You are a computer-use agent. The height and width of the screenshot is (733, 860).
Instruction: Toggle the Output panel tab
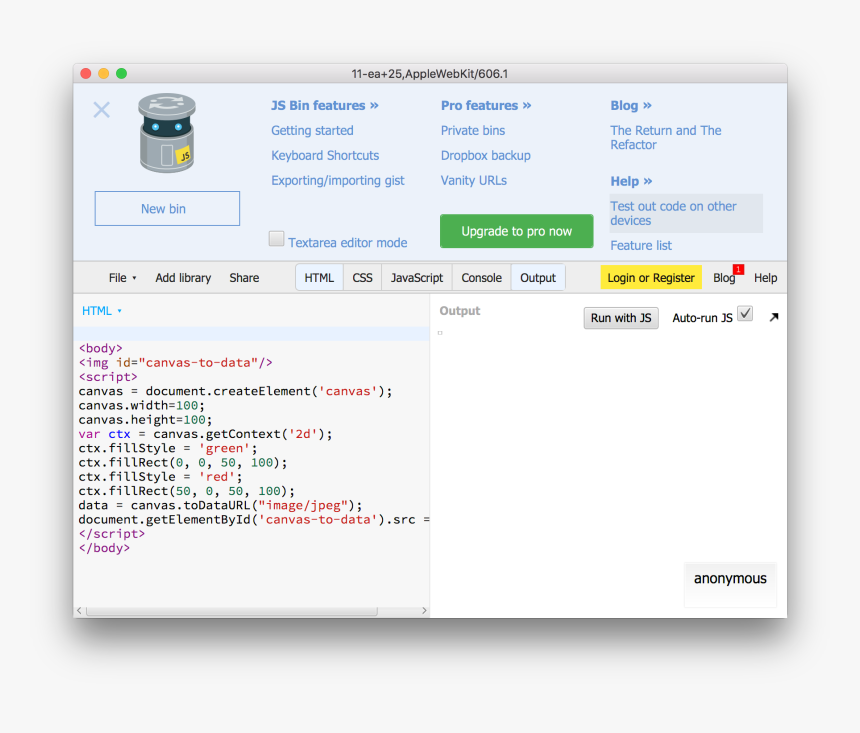point(538,278)
